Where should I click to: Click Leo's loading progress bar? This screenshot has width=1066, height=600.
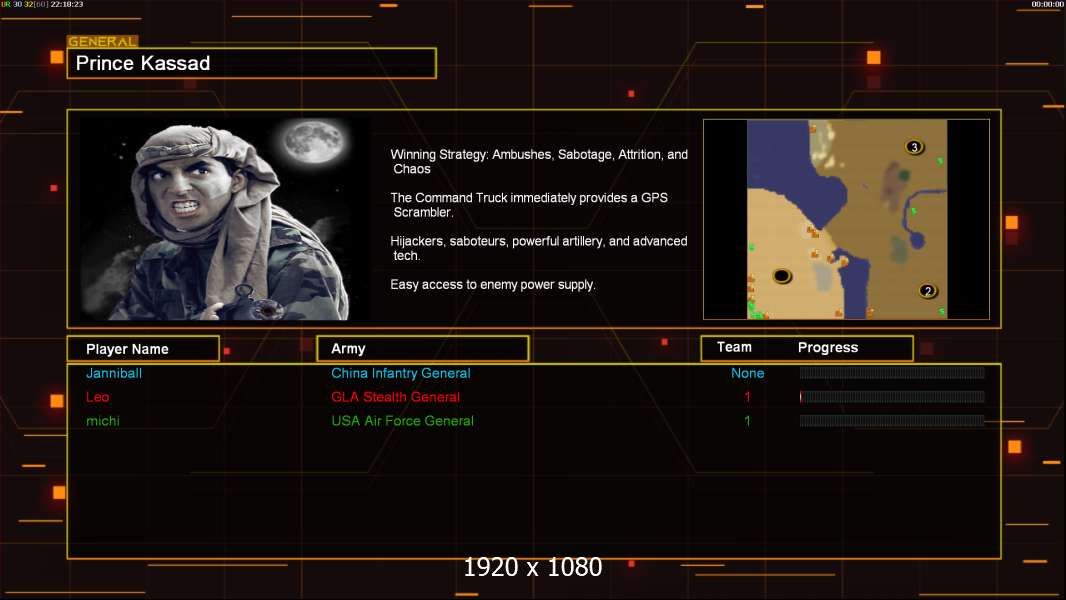[x=892, y=397]
